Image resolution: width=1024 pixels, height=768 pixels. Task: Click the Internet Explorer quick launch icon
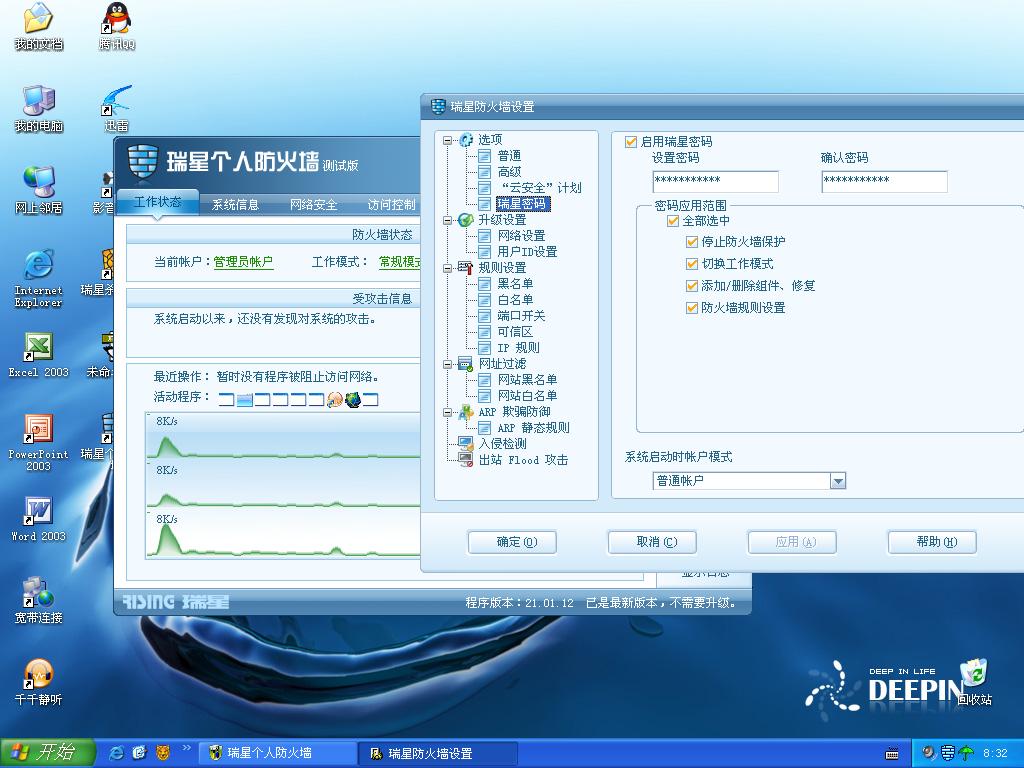(117, 753)
